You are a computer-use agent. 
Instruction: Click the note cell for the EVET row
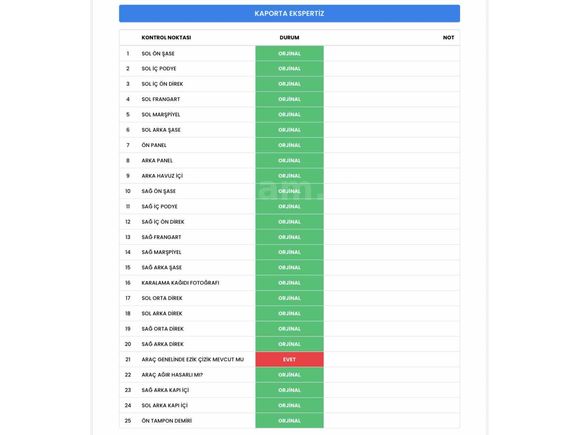click(392, 359)
